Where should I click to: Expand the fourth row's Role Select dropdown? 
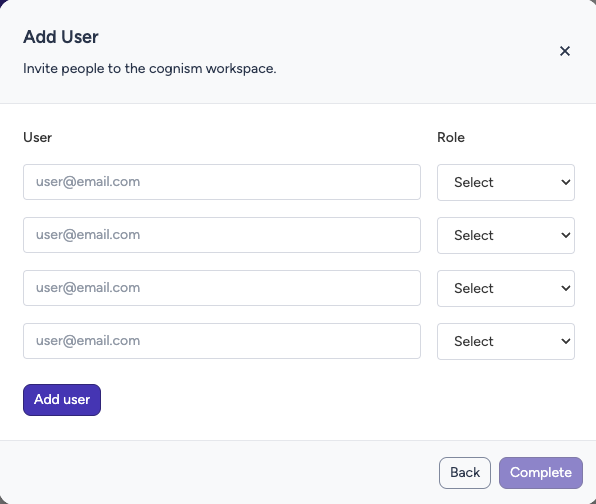[506, 341]
